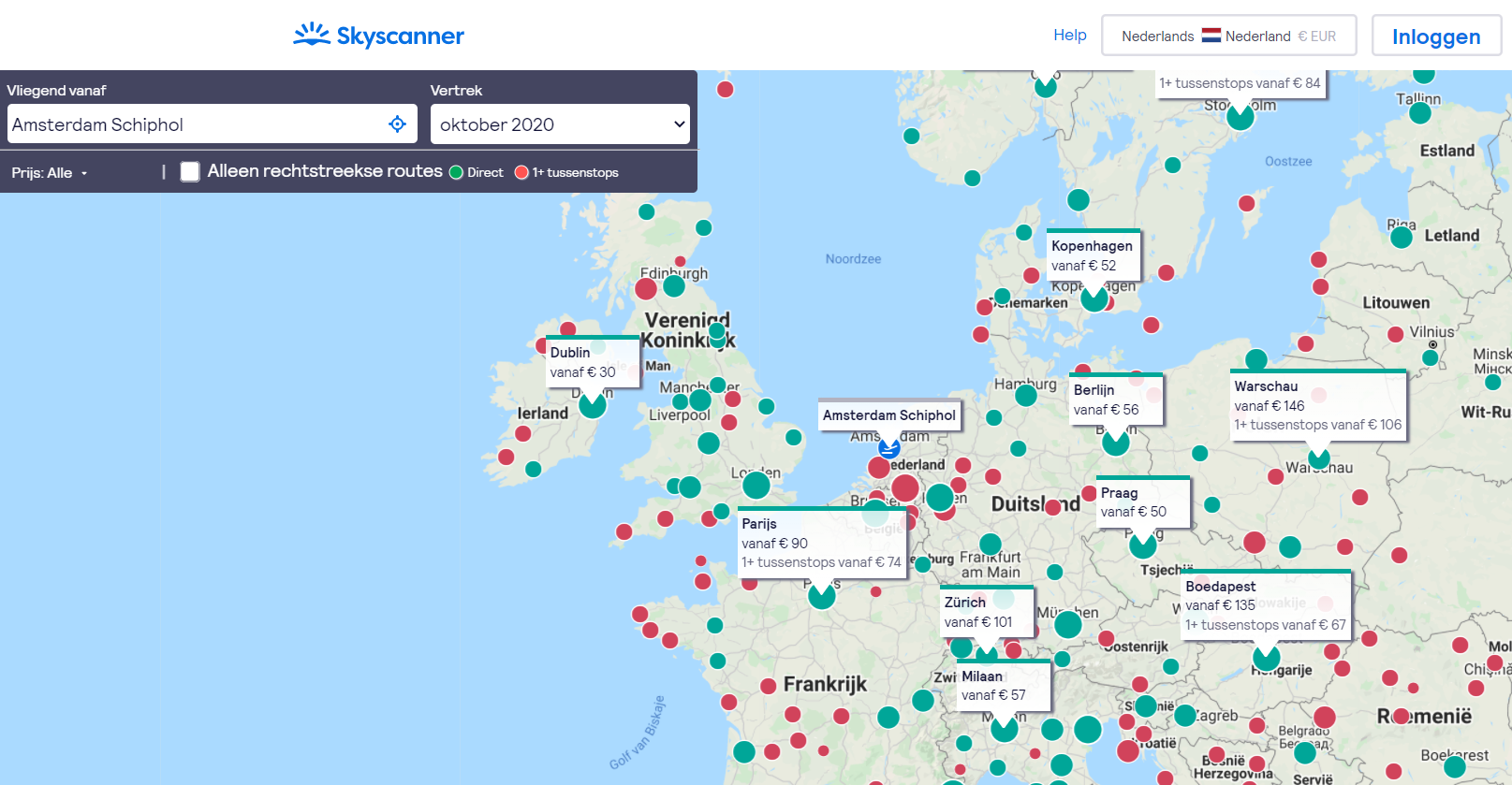Click the green Edinburgh destination dot
This screenshot has width=1512, height=785.
(x=674, y=286)
